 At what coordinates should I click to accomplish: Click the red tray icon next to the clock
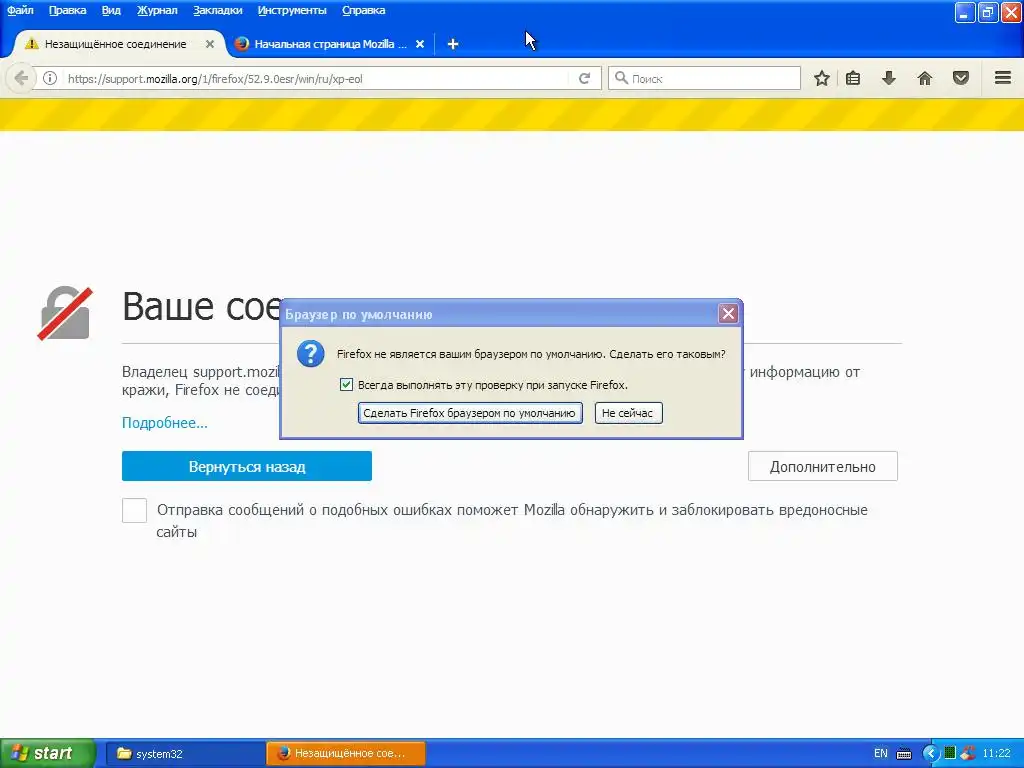968,753
